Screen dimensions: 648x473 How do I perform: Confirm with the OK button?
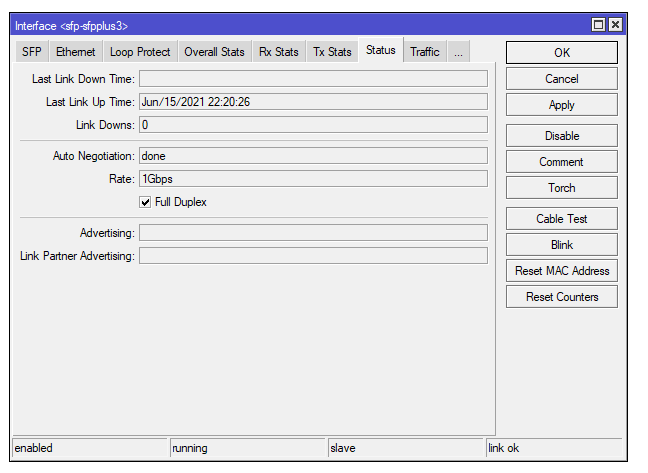coord(562,52)
